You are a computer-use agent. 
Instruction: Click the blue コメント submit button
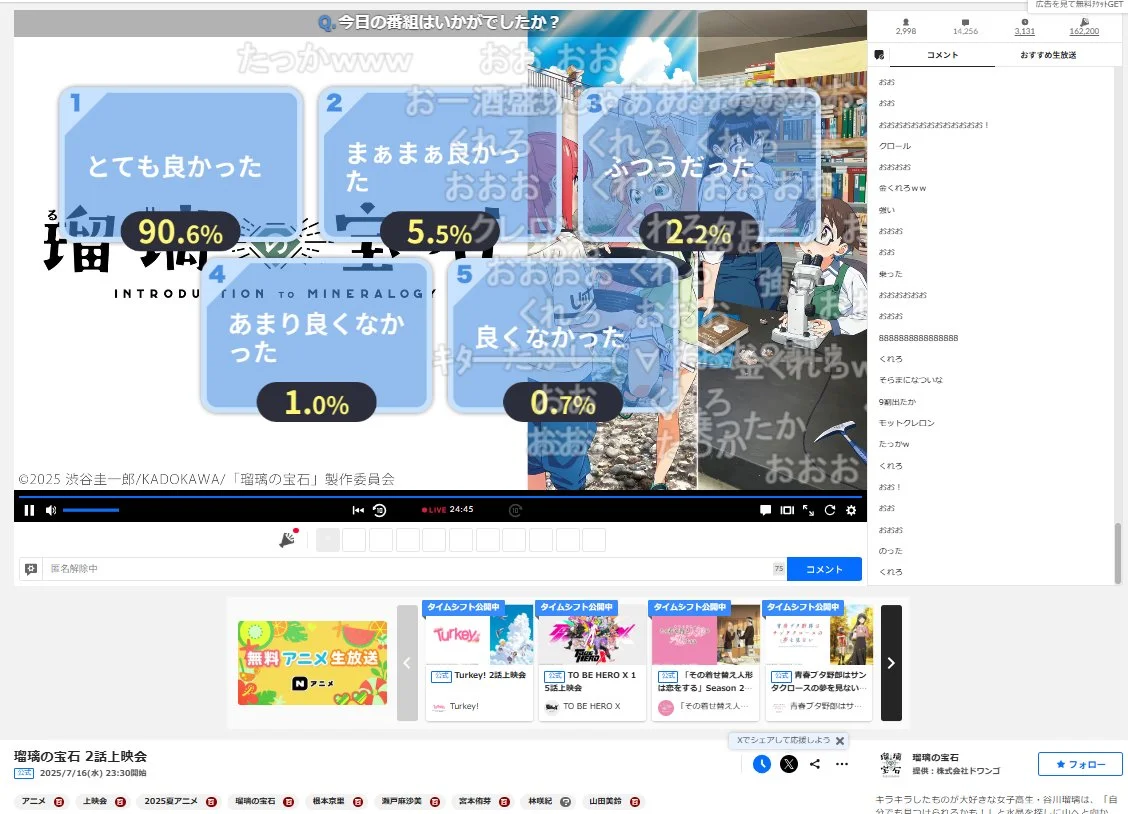824,569
